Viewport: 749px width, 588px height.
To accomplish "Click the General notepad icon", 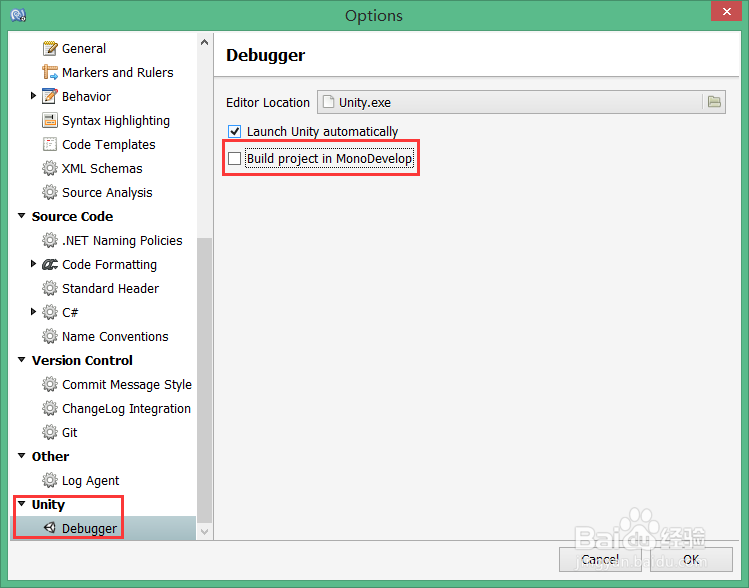I will (x=50, y=48).
